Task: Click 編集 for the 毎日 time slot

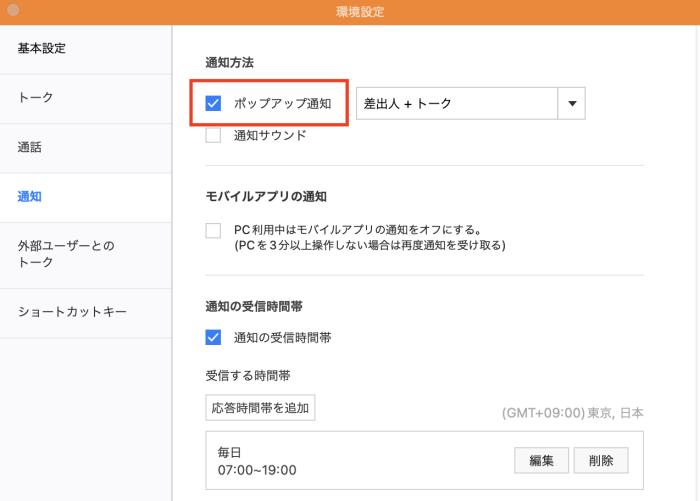Action: click(541, 460)
